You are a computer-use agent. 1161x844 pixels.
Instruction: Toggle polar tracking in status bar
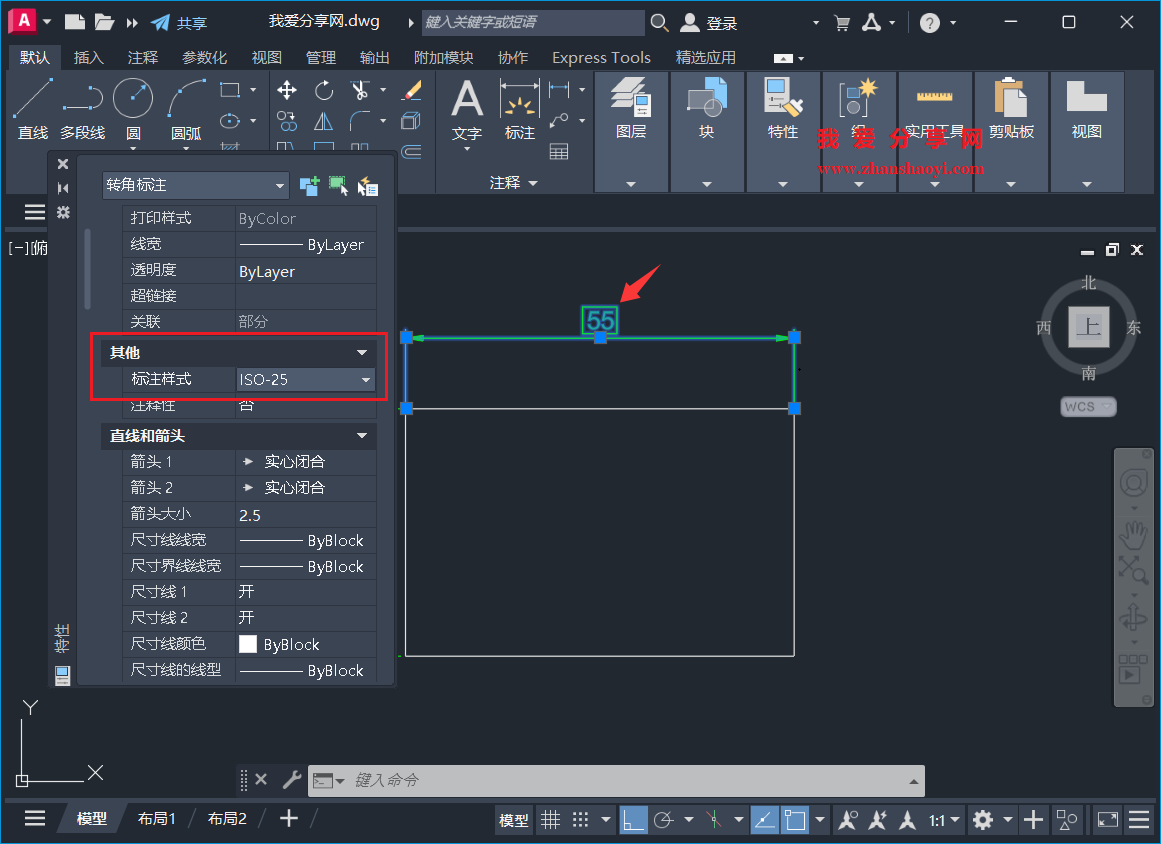point(663,820)
